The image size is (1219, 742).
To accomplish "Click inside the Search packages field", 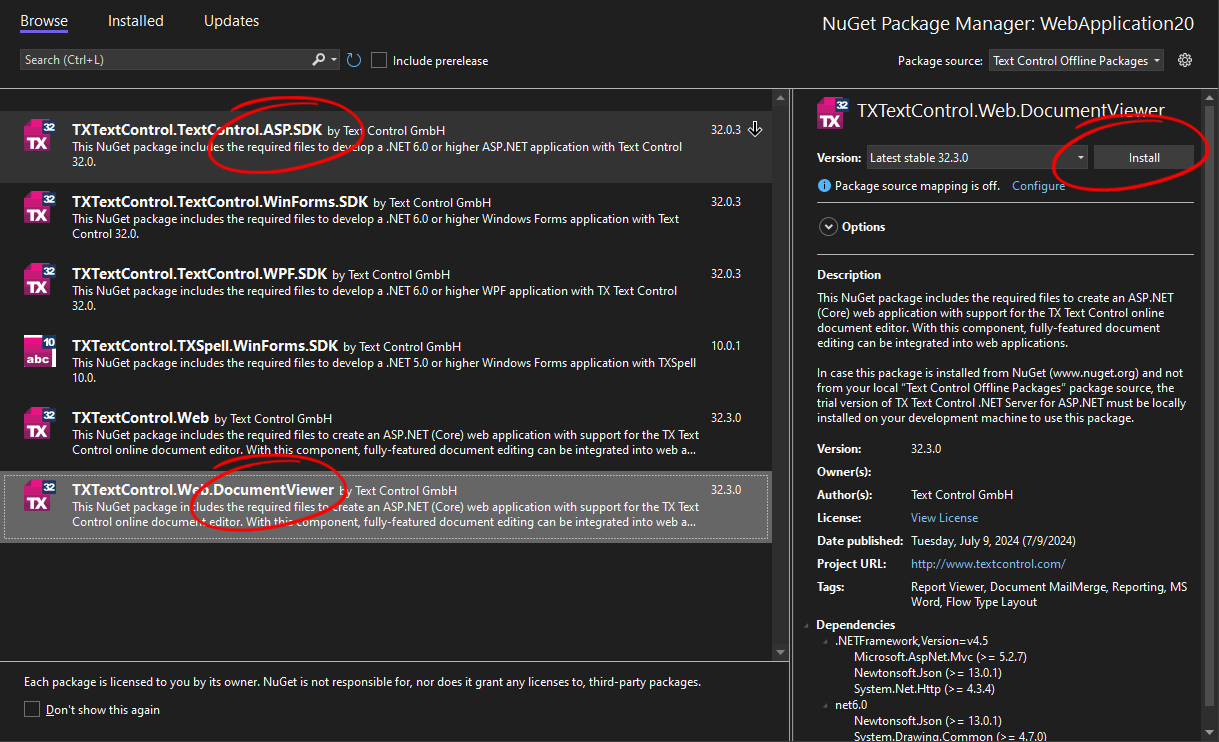I will coord(165,60).
